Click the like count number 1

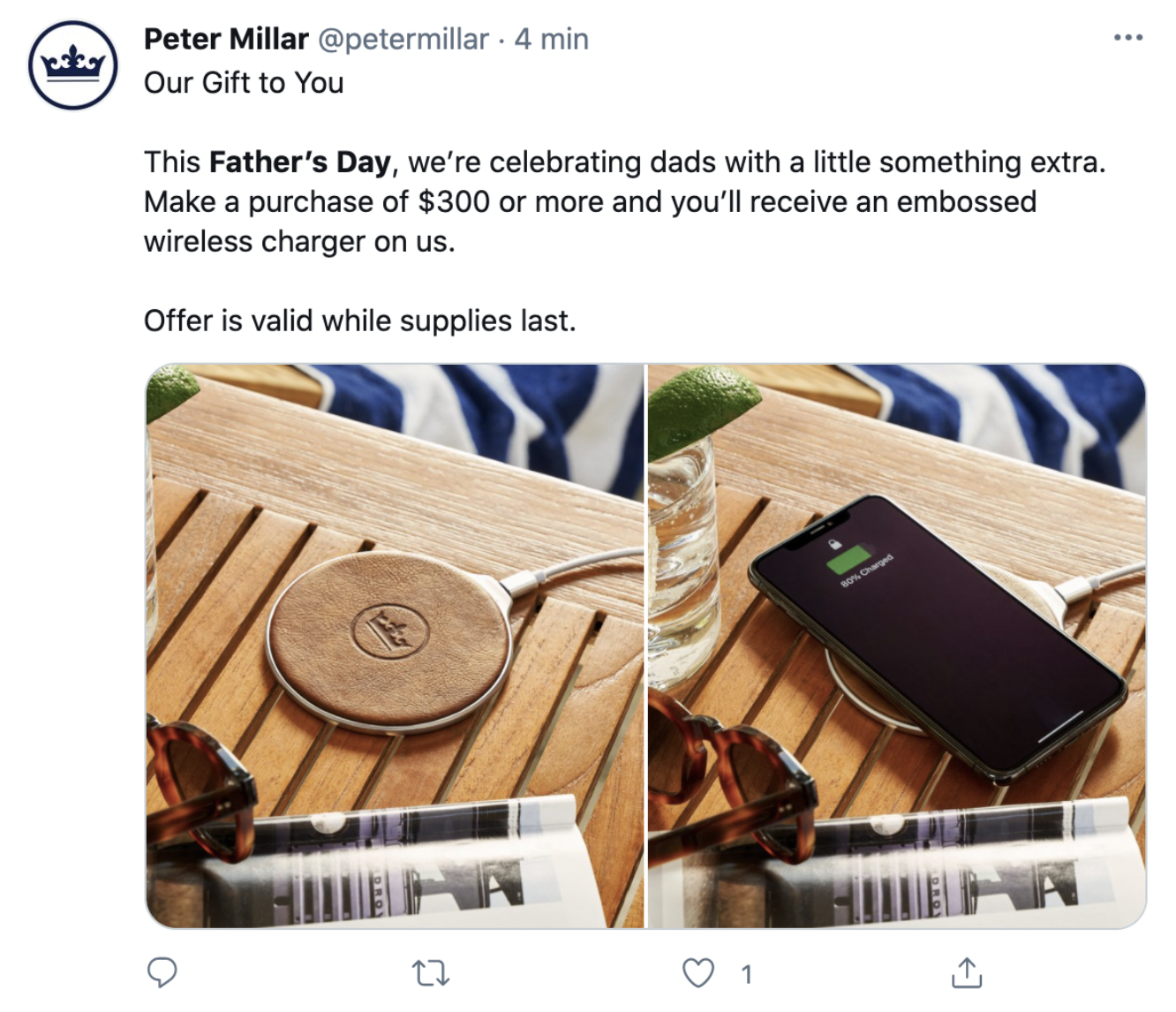click(746, 974)
